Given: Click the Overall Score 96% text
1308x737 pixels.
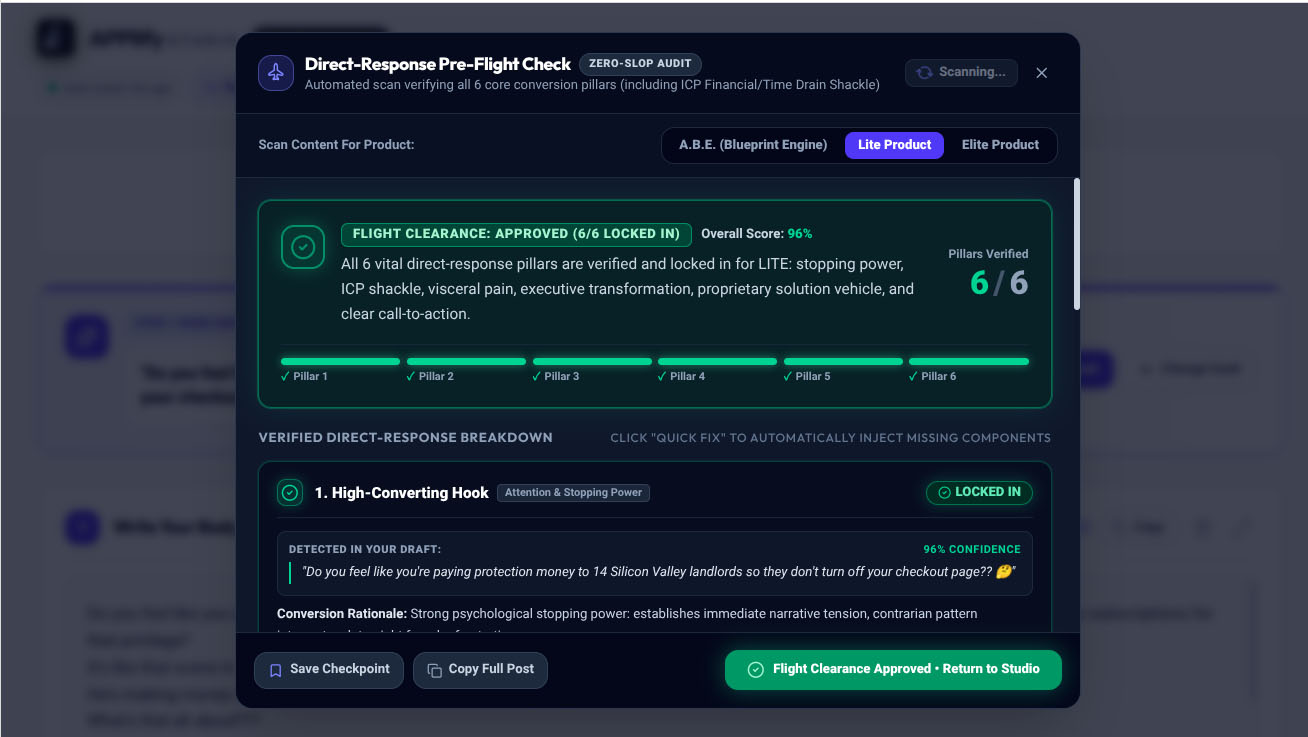Looking at the screenshot, I should pyautogui.click(x=757, y=234).
